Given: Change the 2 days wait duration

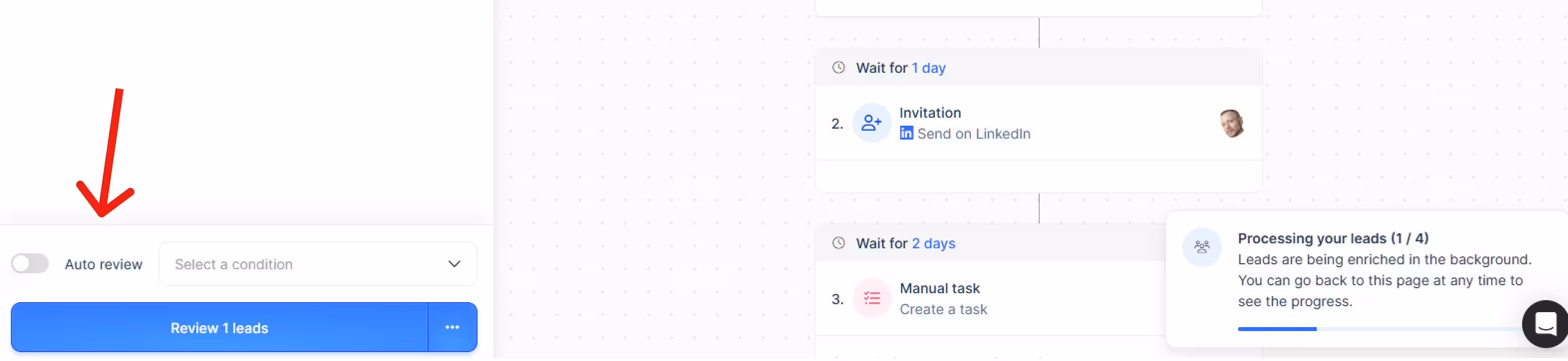Looking at the screenshot, I should 933,243.
